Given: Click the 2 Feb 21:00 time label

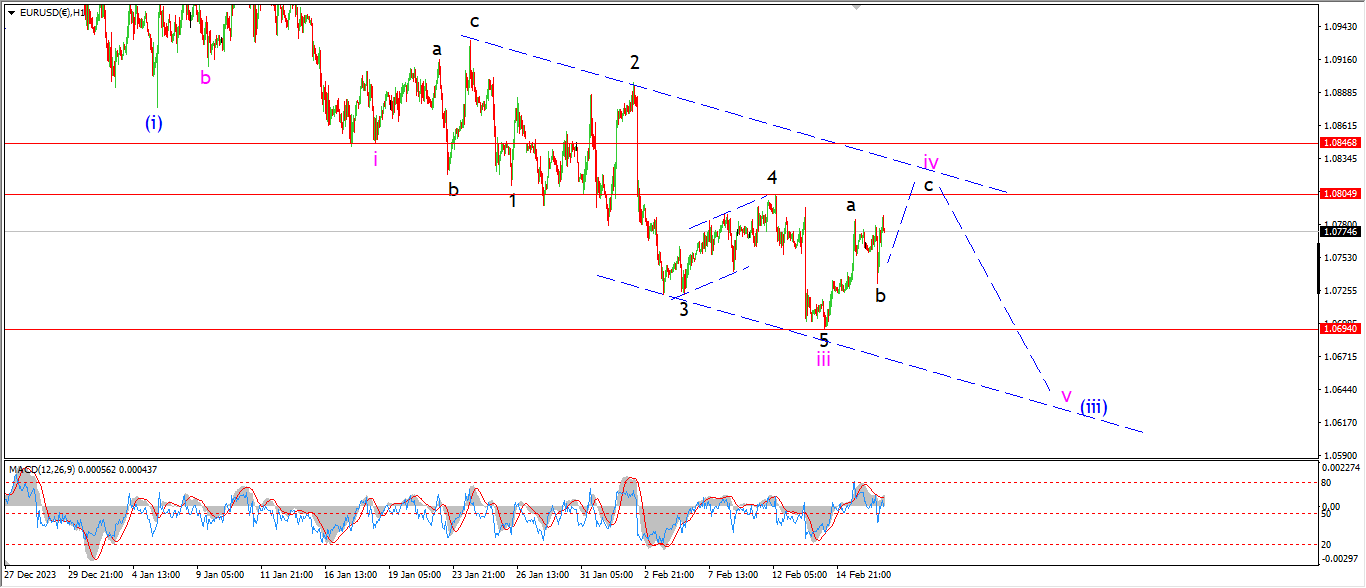Looking at the screenshot, I should [670, 575].
